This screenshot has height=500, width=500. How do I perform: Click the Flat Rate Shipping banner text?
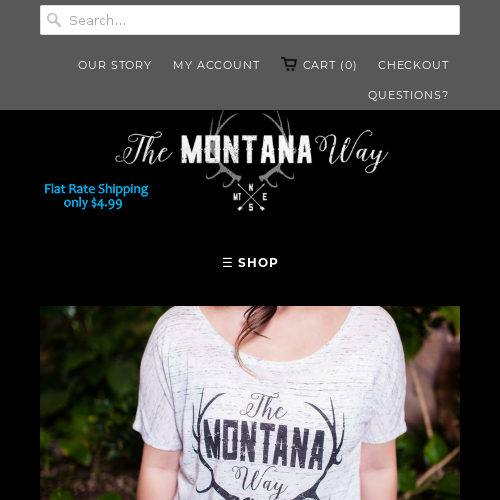[x=96, y=189]
